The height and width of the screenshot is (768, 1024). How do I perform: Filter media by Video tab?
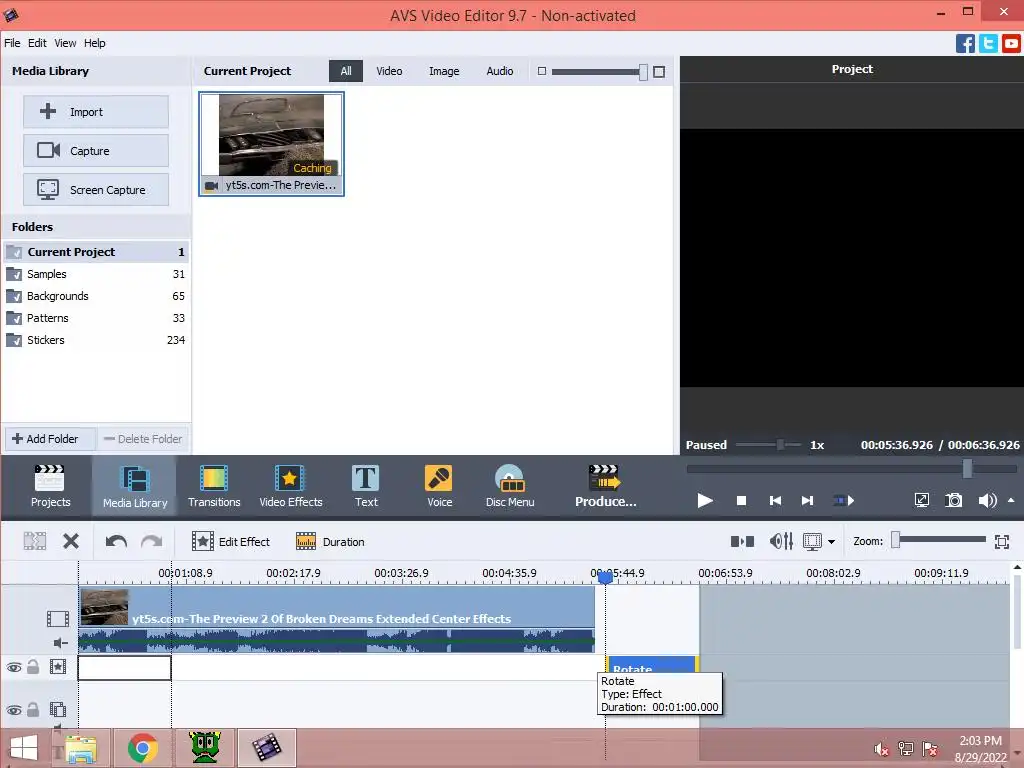coord(389,71)
